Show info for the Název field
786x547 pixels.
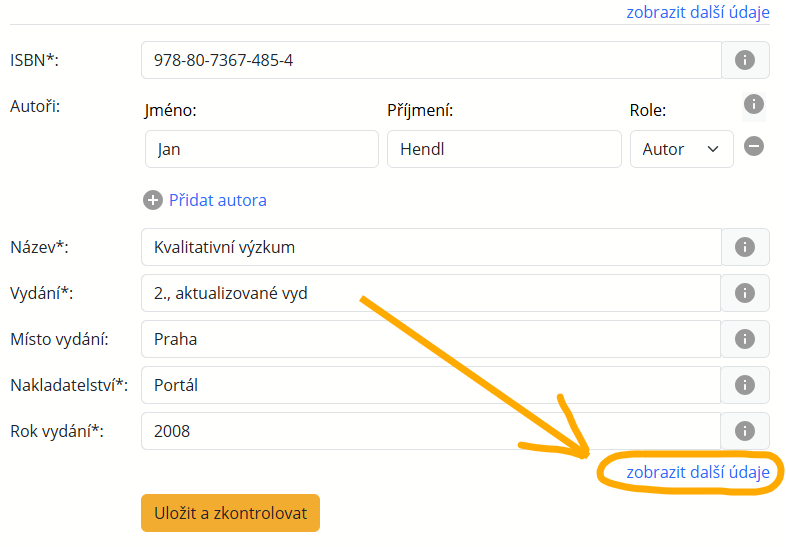pos(744,247)
